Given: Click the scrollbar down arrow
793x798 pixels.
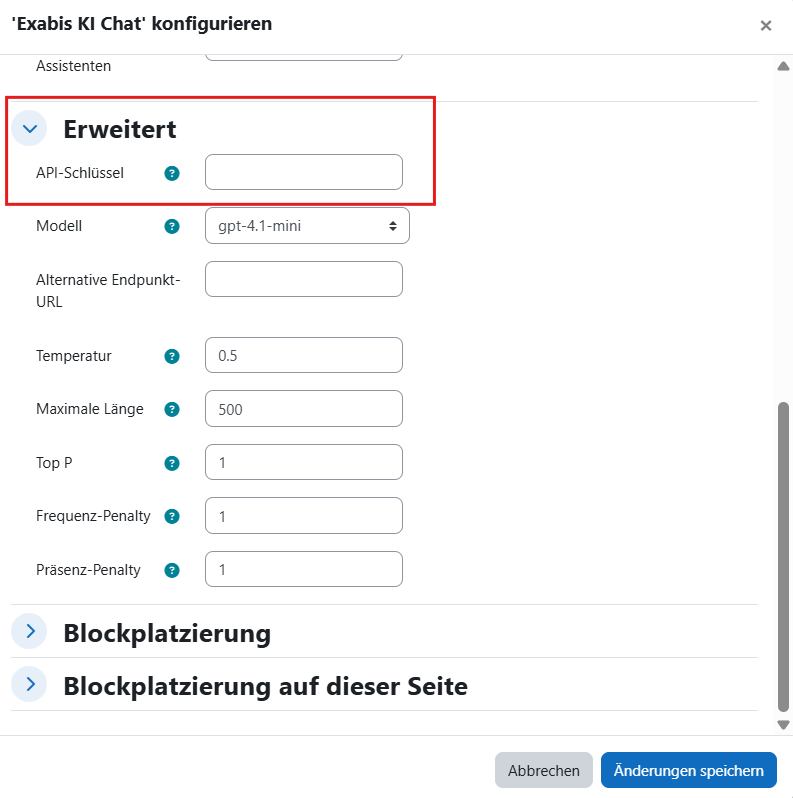Looking at the screenshot, I should pyautogui.click(x=783, y=725).
